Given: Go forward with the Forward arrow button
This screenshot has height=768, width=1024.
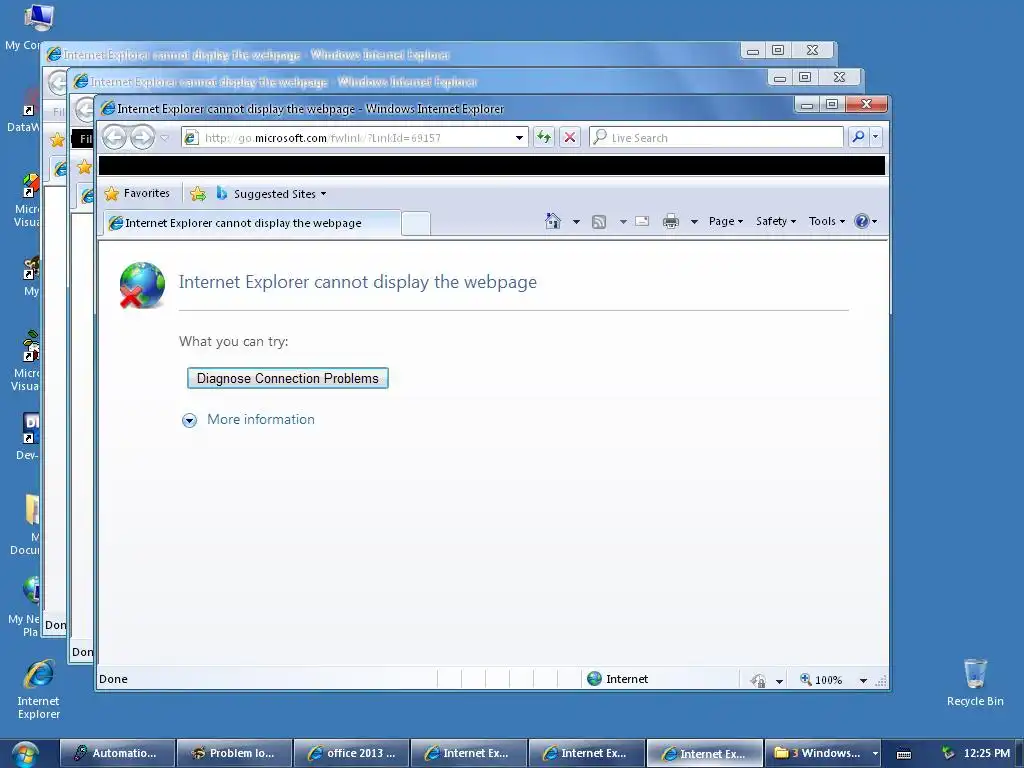Looking at the screenshot, I should [142, 138].
